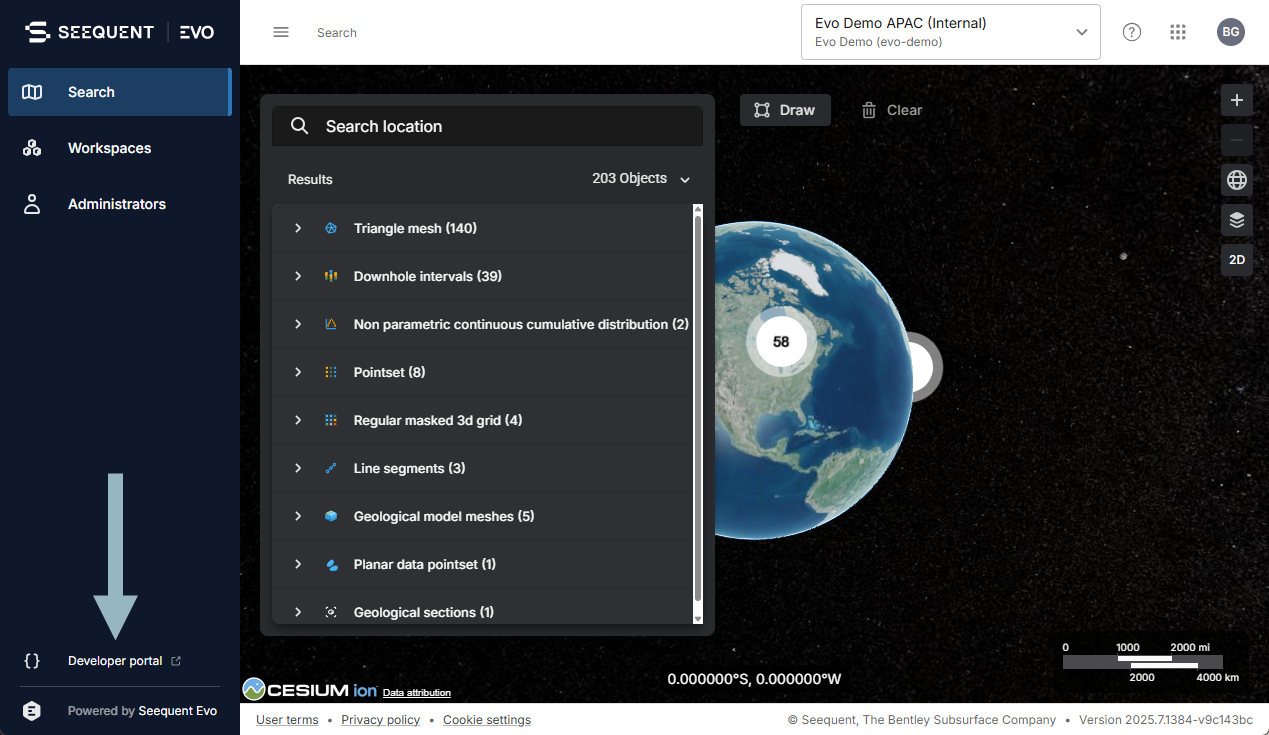Image resolution: width=1269 pixels, height=735 pixels.
Task: Open the User terms link
Action: point(287,720)
